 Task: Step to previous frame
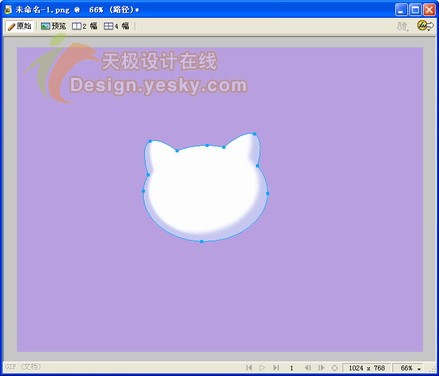coord(308,368)
